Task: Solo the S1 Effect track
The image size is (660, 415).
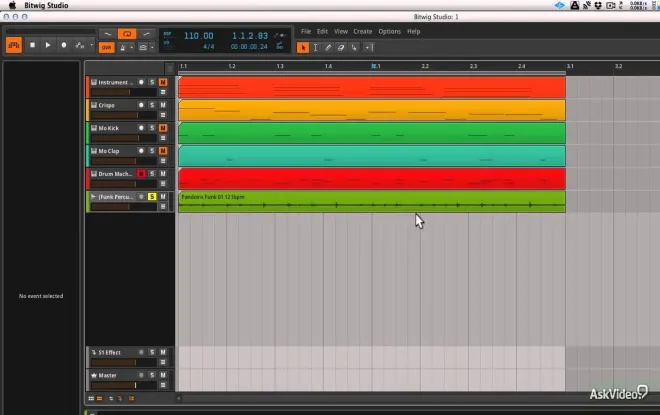Action: (152, 352)
